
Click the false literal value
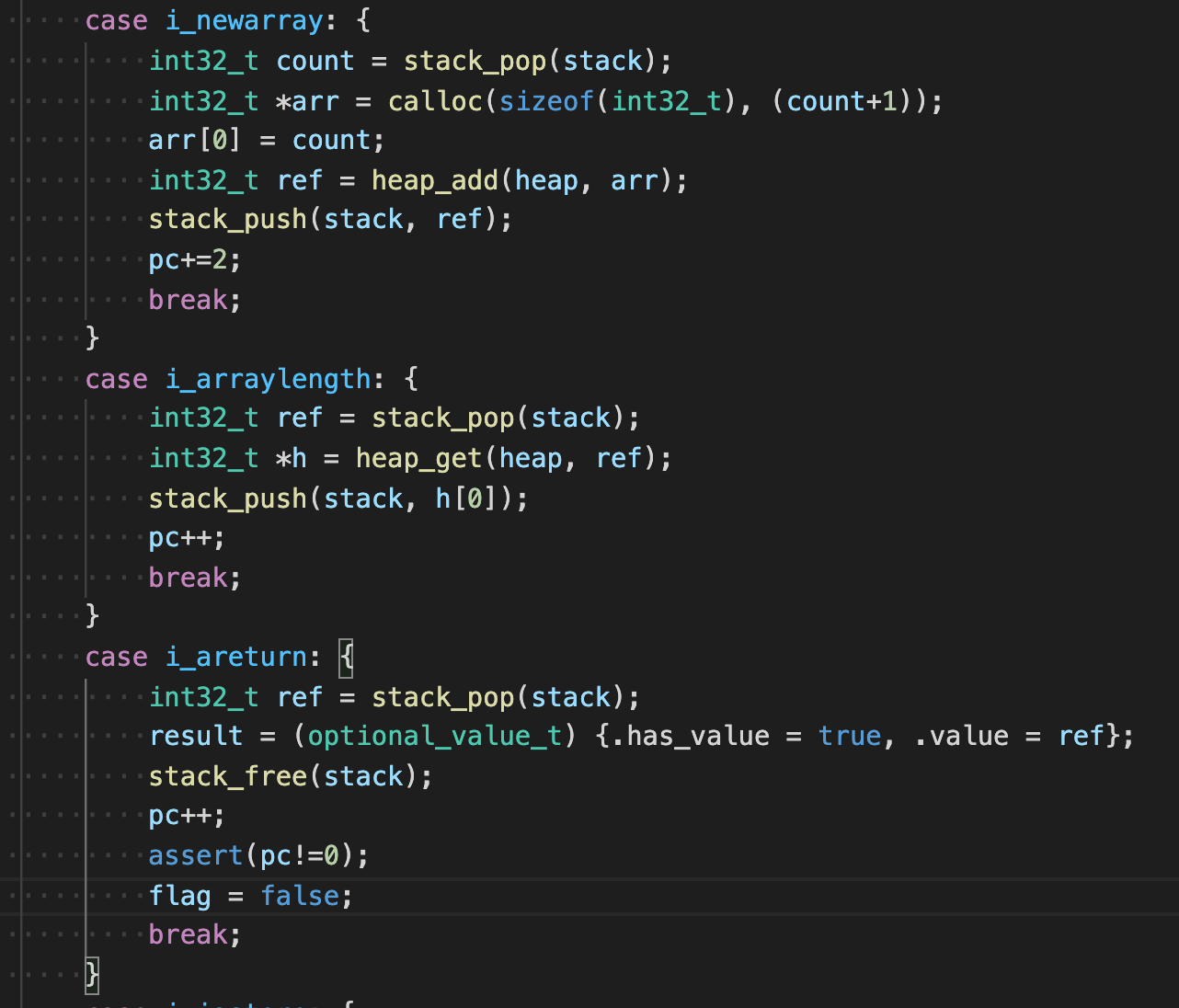coord(300,896)
